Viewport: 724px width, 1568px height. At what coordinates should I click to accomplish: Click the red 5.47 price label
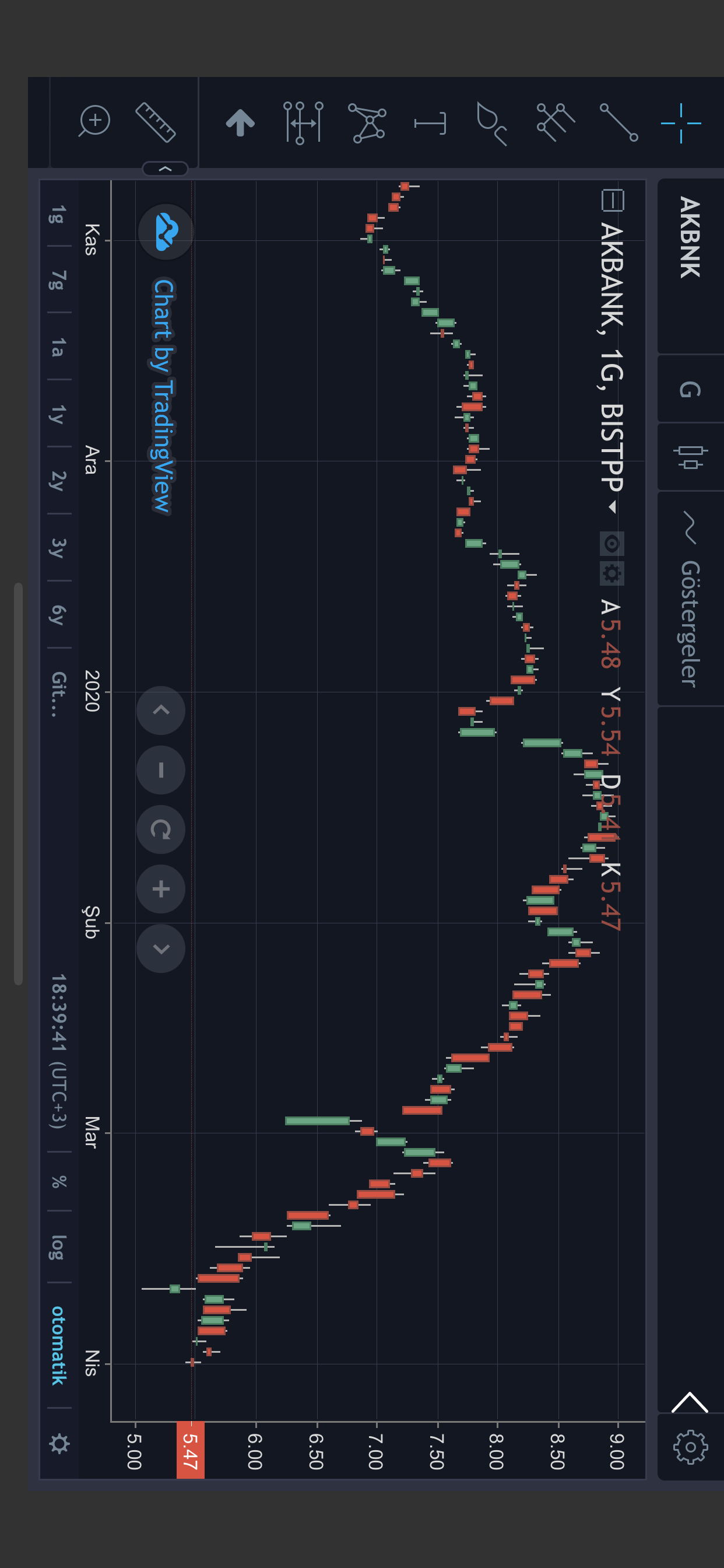coord(191,1451)
